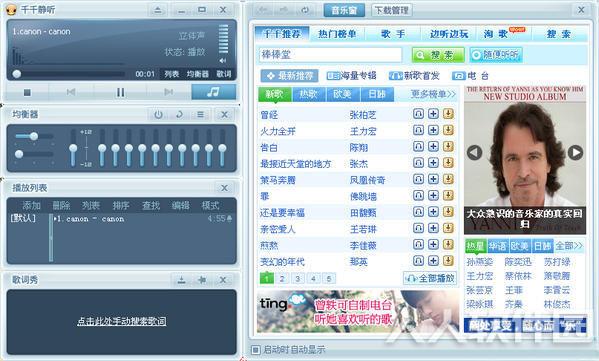Open the 模式 play mode menu
599x361 pixels.
pos(210,206)
